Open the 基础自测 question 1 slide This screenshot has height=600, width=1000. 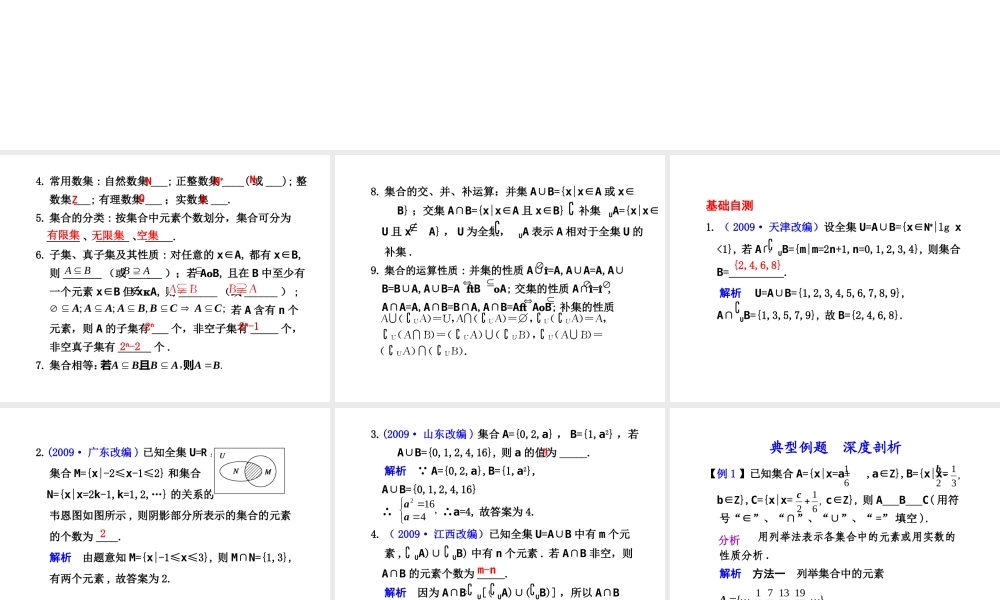click(x=835, y=278)
